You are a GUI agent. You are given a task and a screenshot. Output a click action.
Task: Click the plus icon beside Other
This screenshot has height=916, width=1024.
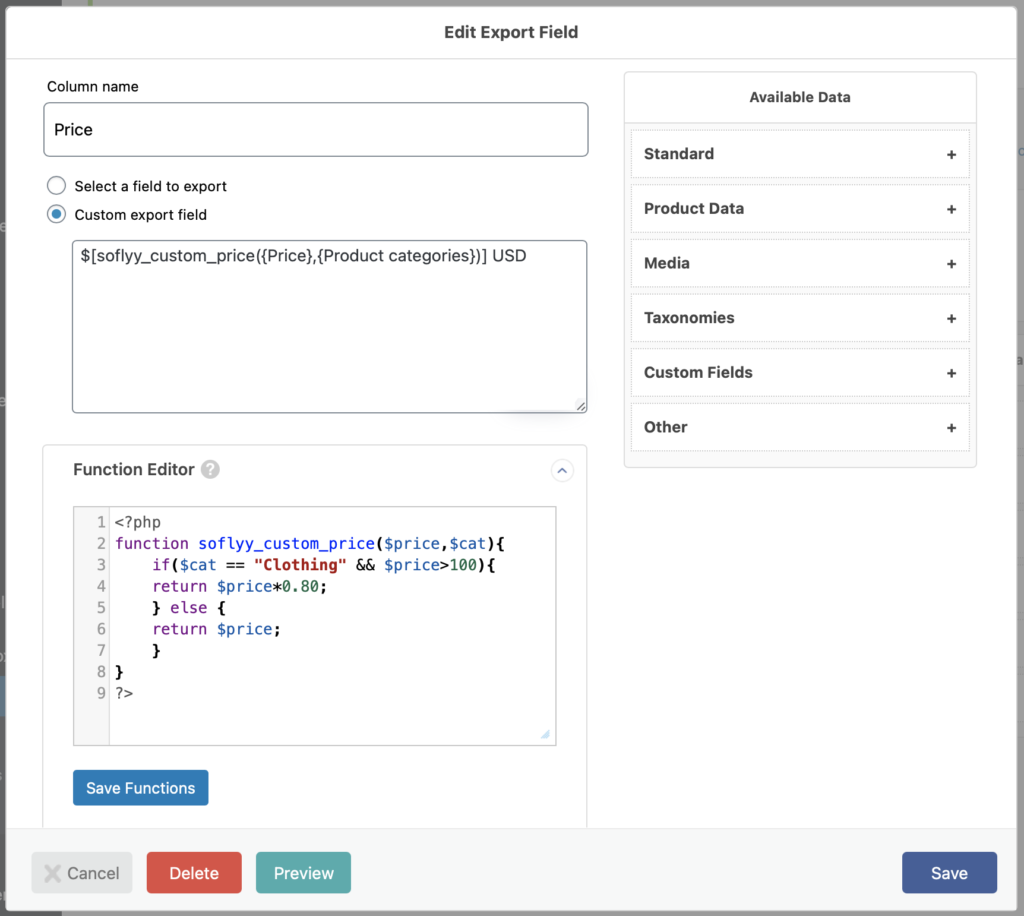(951, 428)
